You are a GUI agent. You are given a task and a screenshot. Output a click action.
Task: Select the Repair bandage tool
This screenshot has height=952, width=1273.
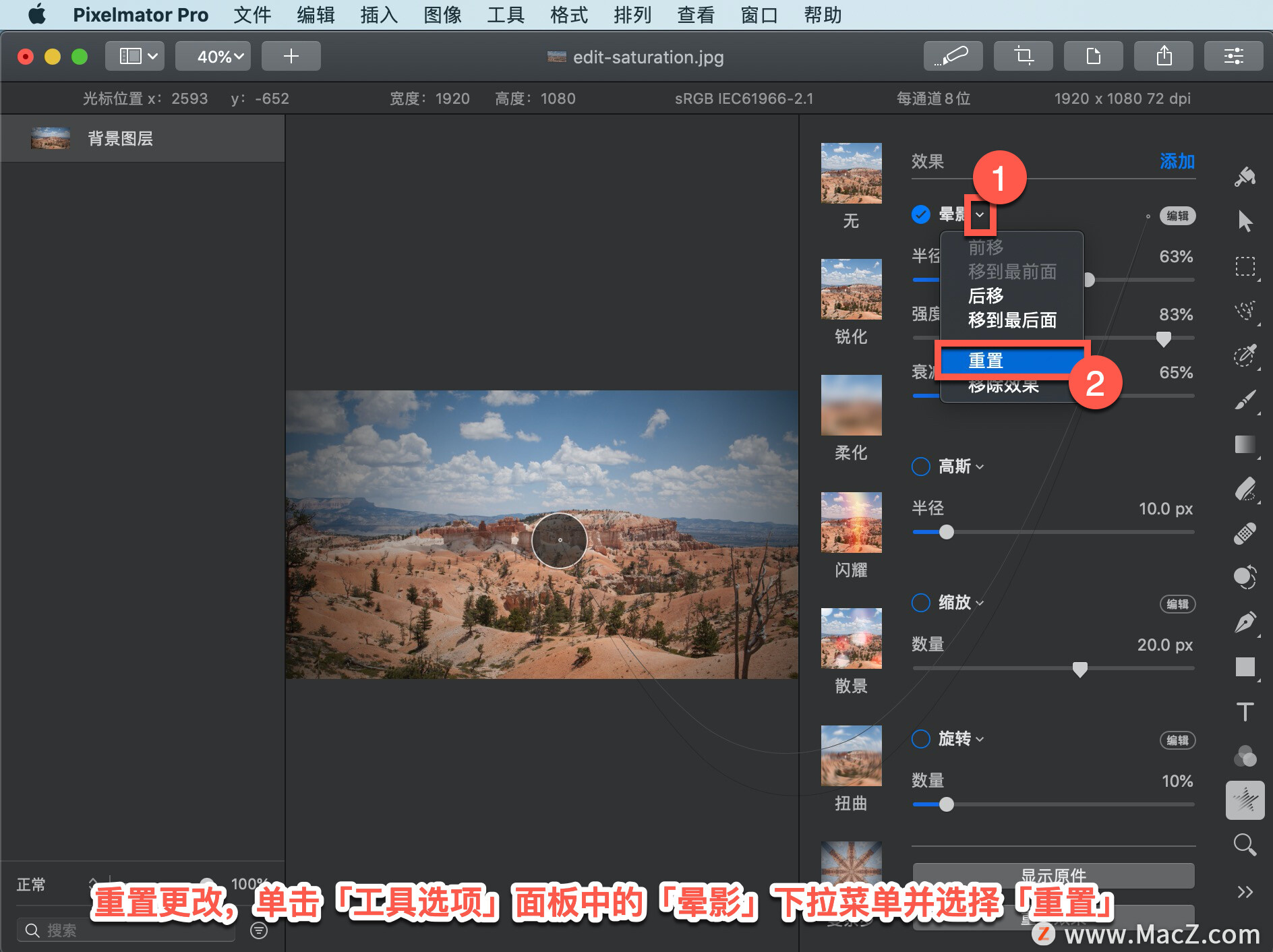1245,533
